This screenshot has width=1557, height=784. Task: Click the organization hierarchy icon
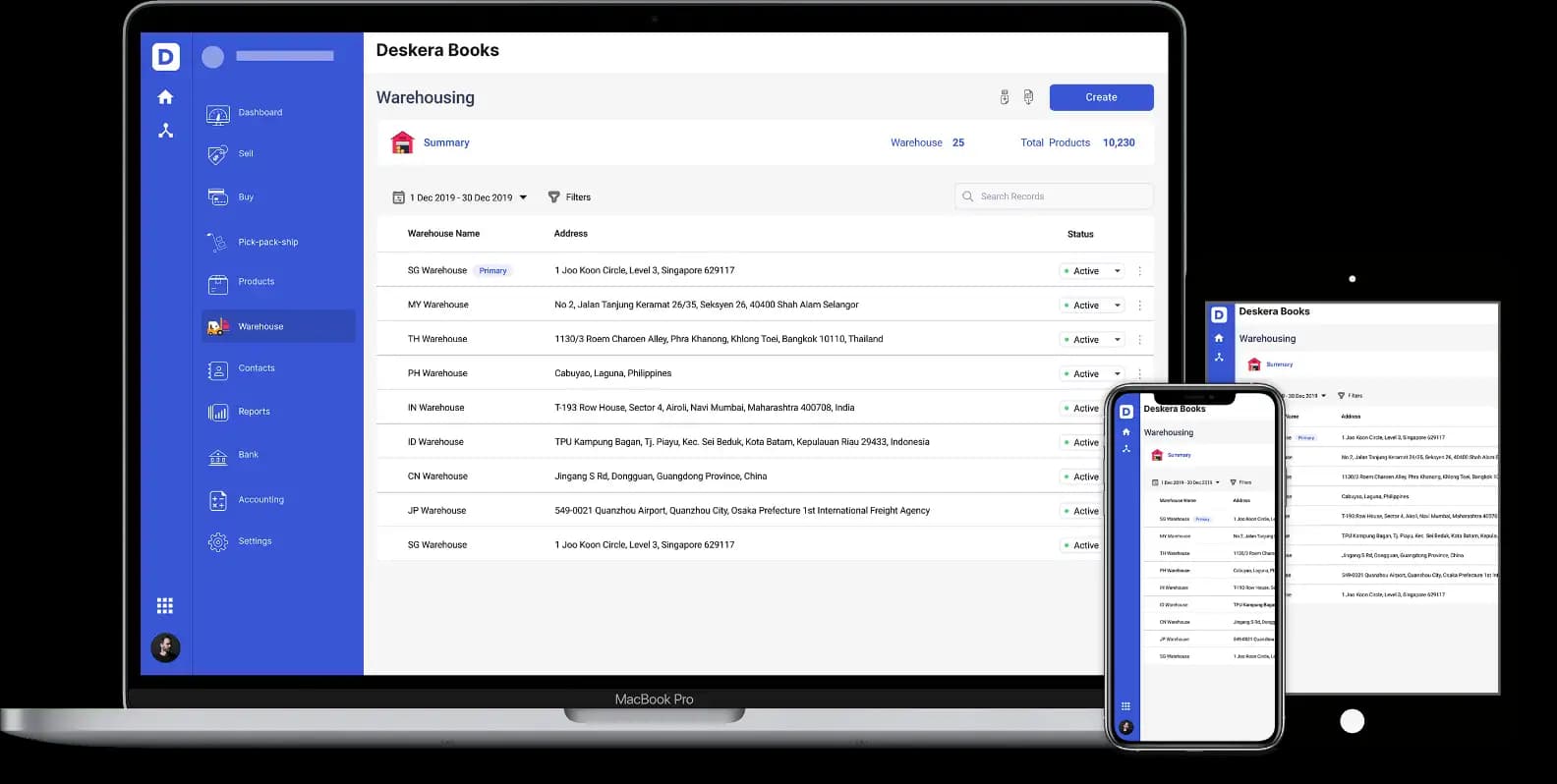165,131
